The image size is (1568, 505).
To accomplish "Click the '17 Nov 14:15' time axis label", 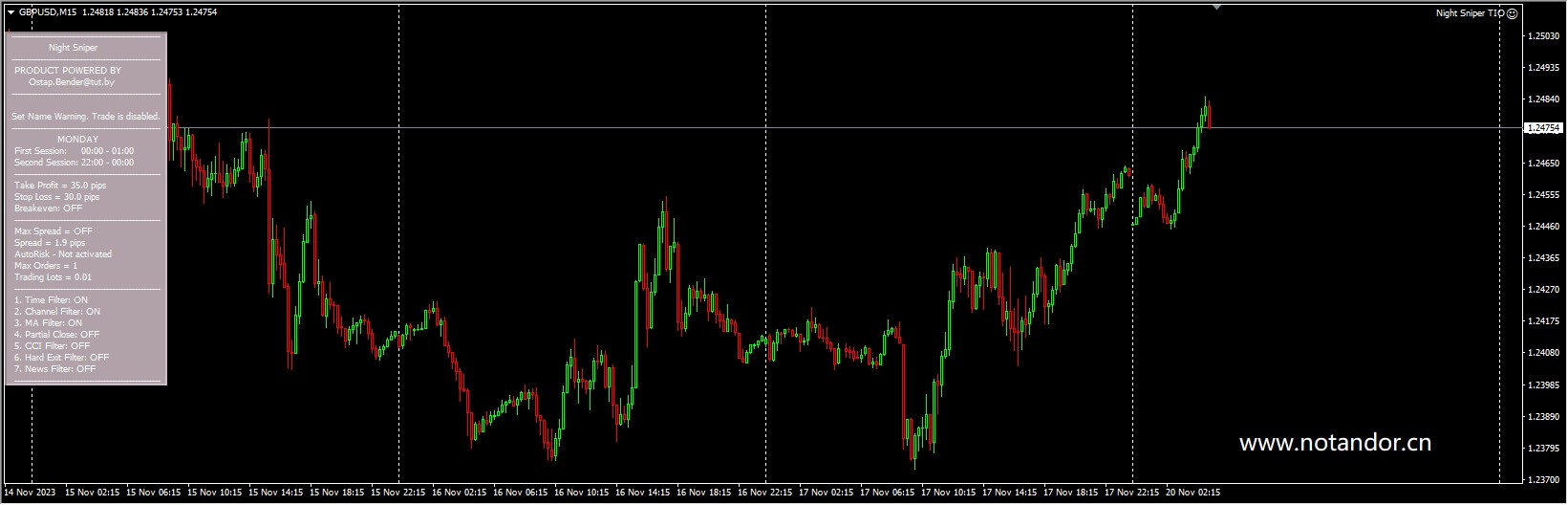I will pos(1010,494).
